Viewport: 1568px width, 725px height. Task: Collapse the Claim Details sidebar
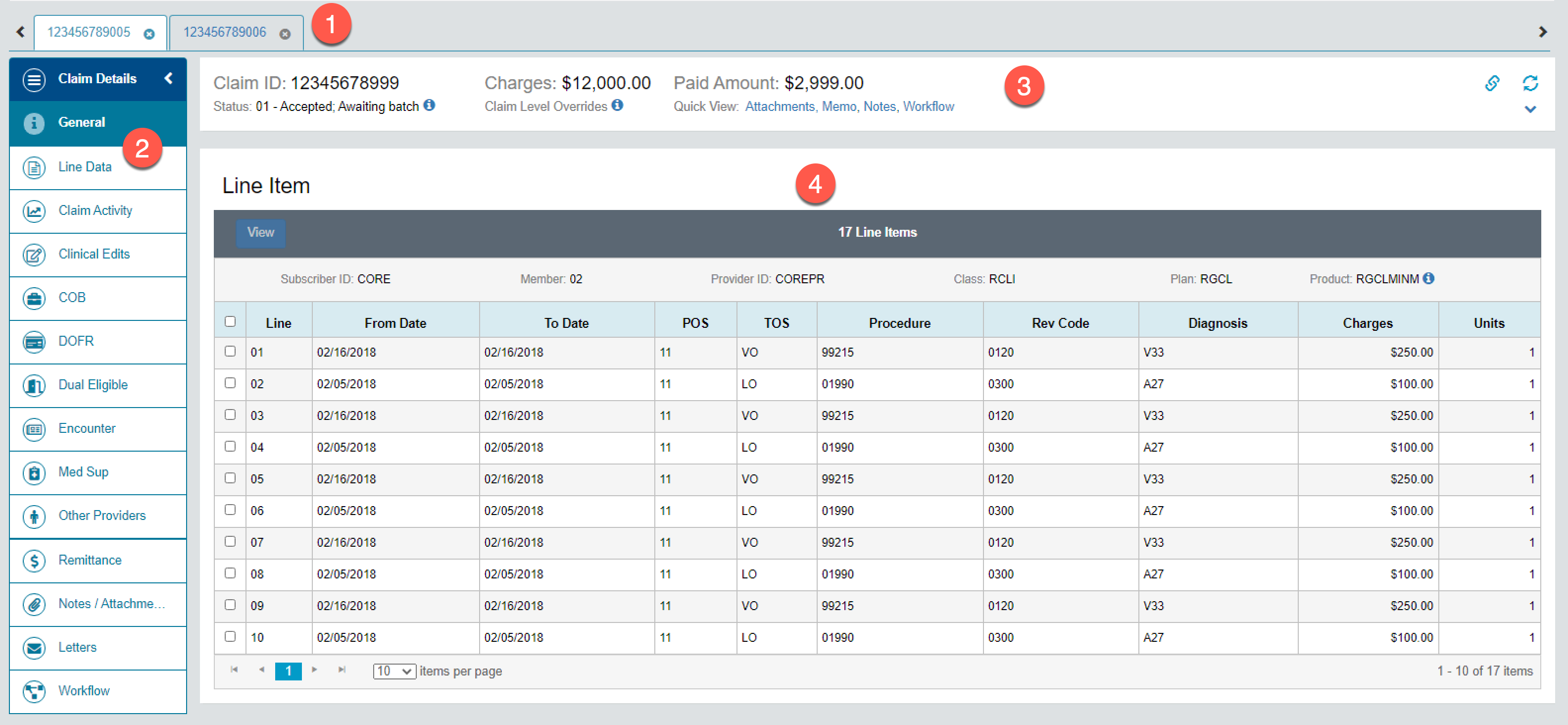coord(169,78)
